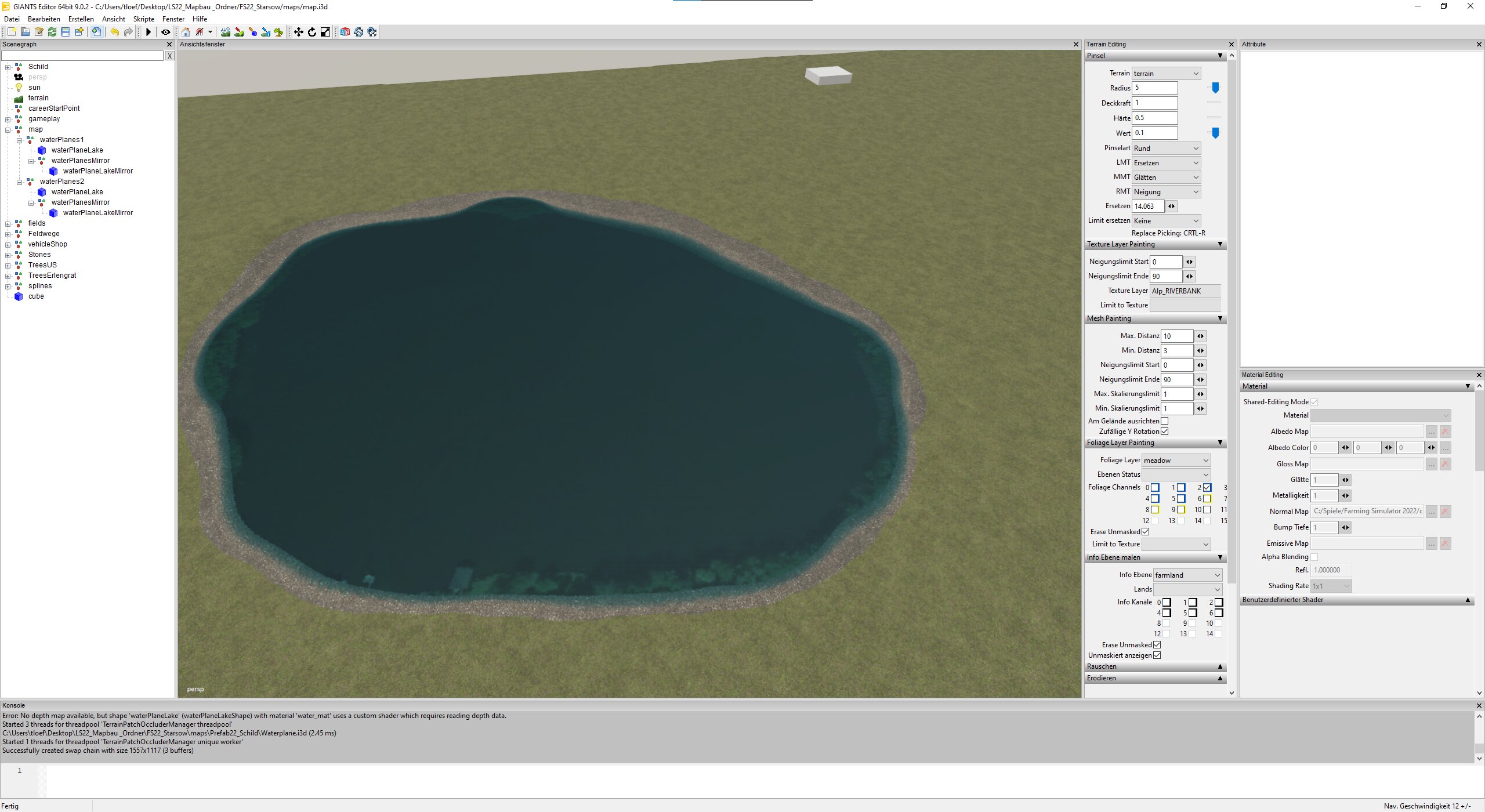Click the save (floppy disk) icon
The height and width of the screenshot is (812, 1485).
66,32
